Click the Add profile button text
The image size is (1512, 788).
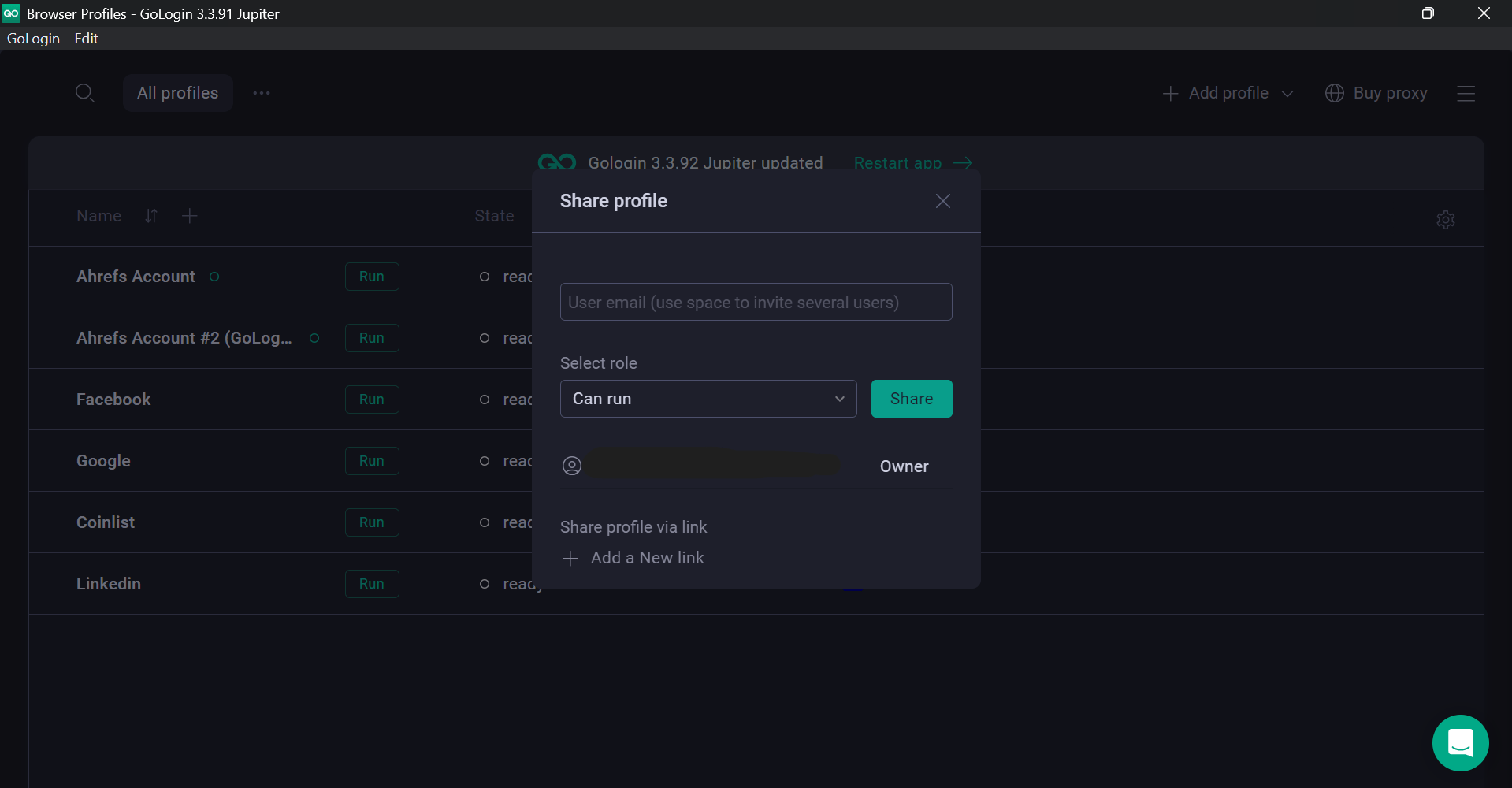(1228, 93)
